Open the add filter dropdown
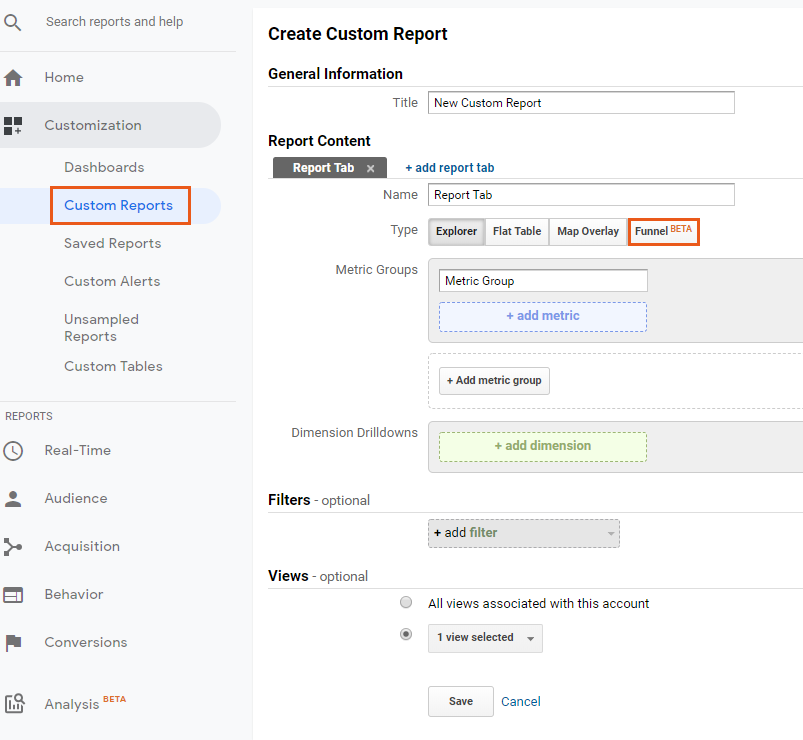The width and height of the screenshot is (803, 740). pyautogui.click(x=524, y=534)
